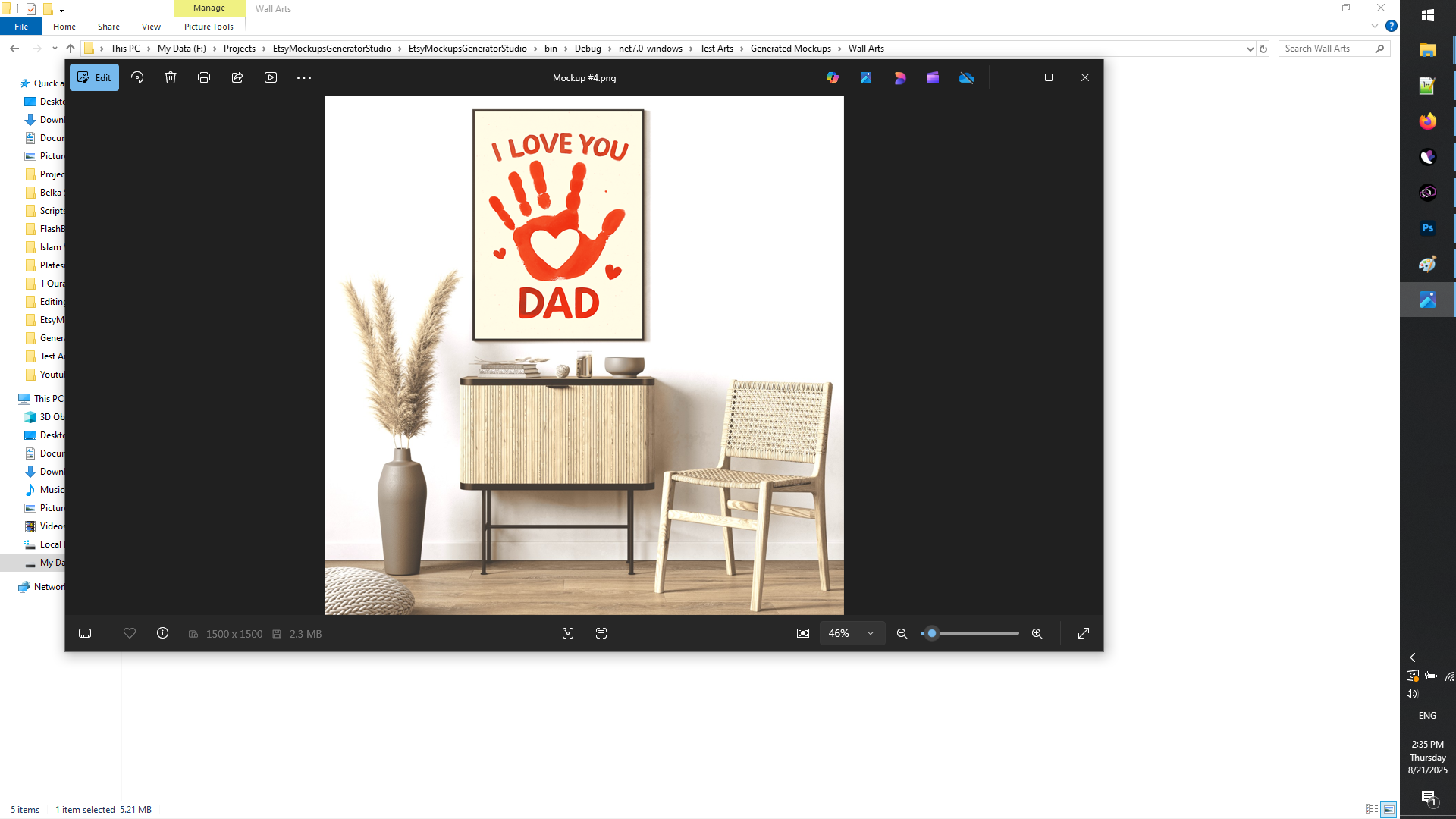
Task: Mark the photo as favorite with the heart
Action: [129, 632]
